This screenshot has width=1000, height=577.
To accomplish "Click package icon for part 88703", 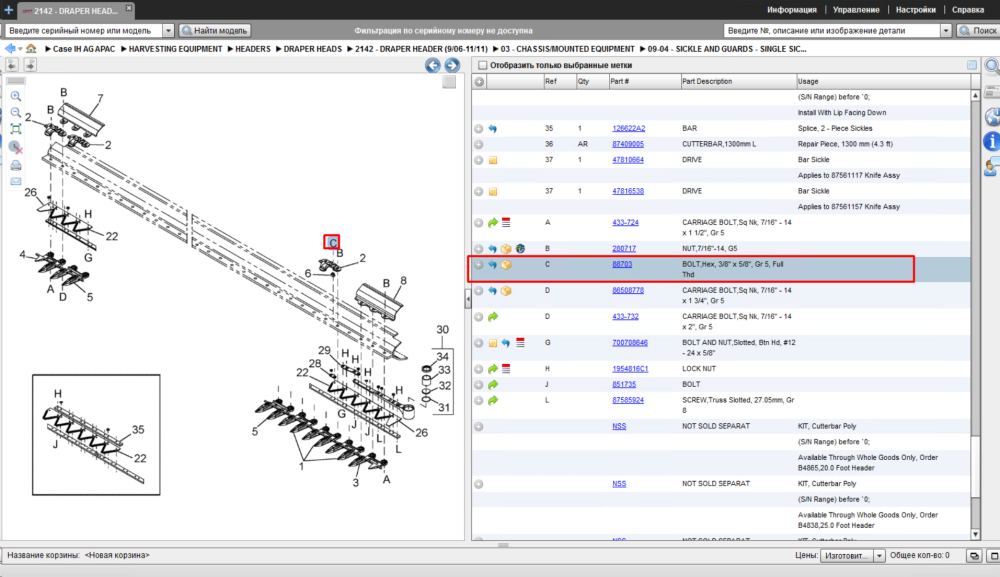I will point(506,265).
